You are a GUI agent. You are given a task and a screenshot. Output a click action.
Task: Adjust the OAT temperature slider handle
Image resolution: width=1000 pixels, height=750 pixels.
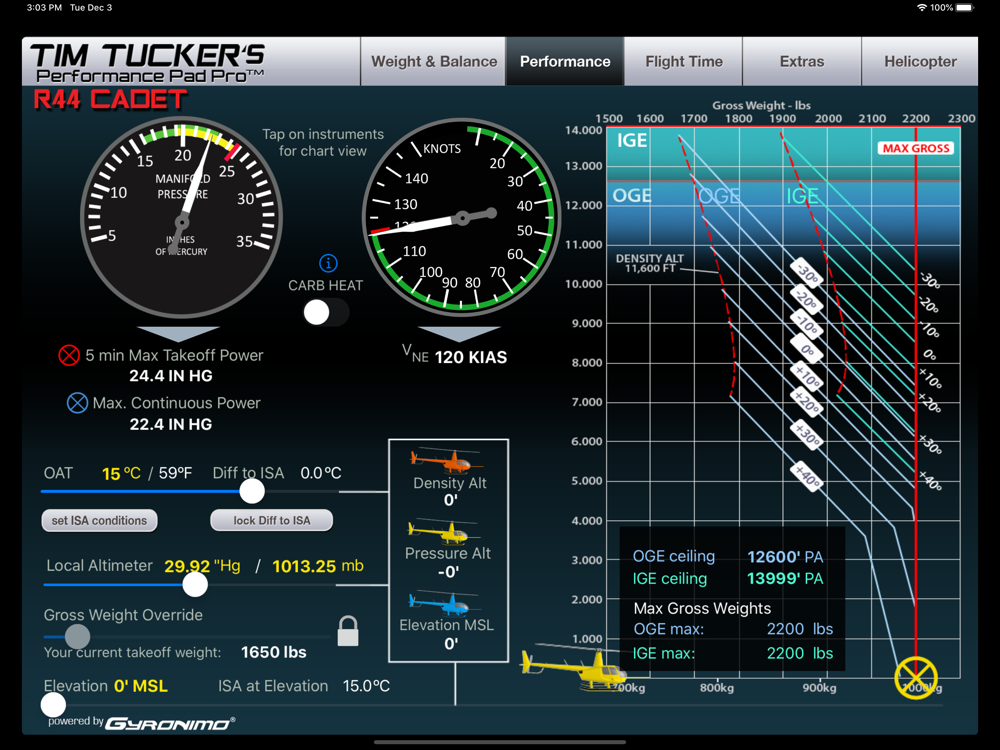pos(252,491)
